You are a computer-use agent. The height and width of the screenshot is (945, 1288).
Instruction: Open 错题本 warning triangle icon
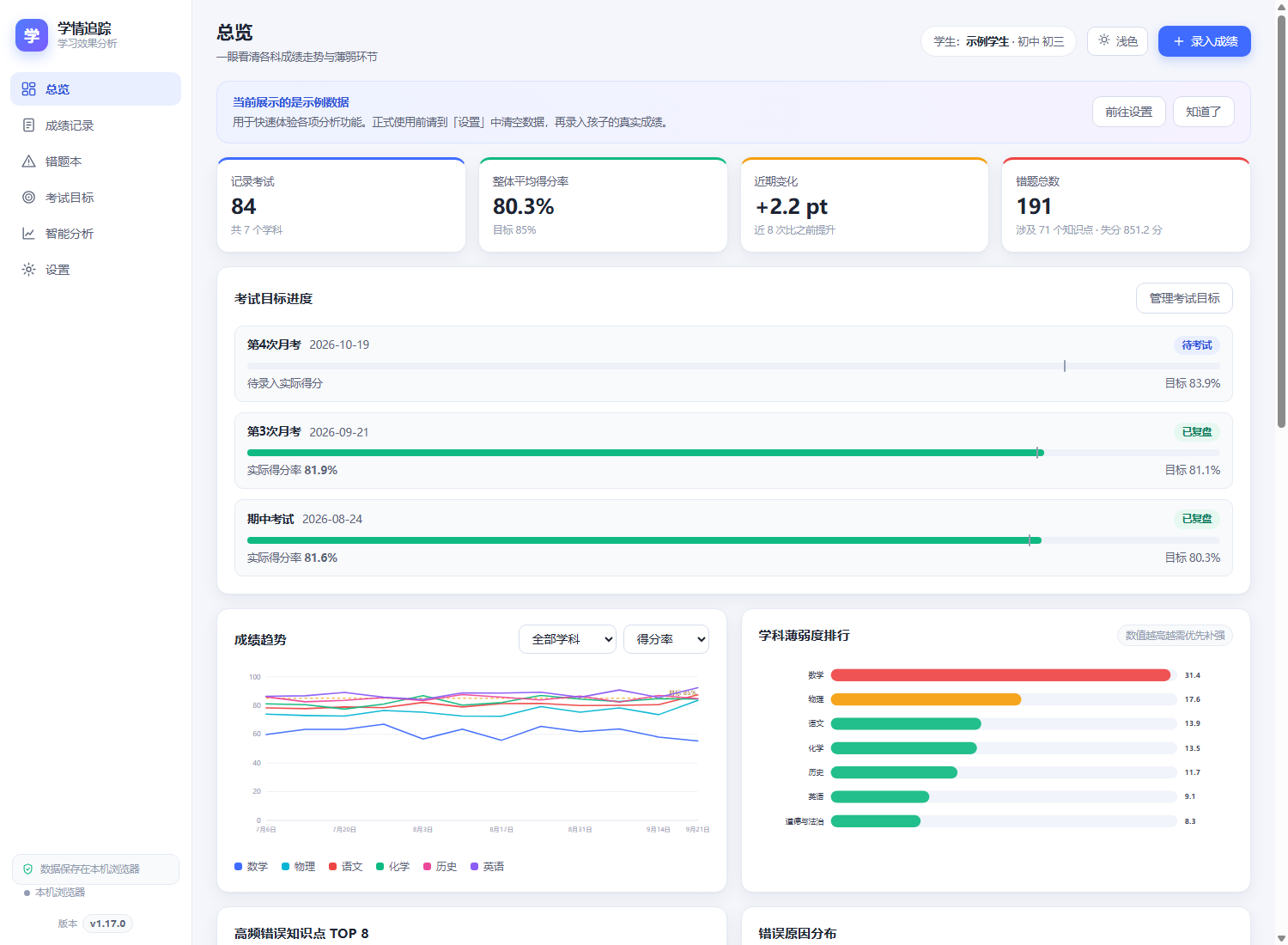(x=28, y=162)
